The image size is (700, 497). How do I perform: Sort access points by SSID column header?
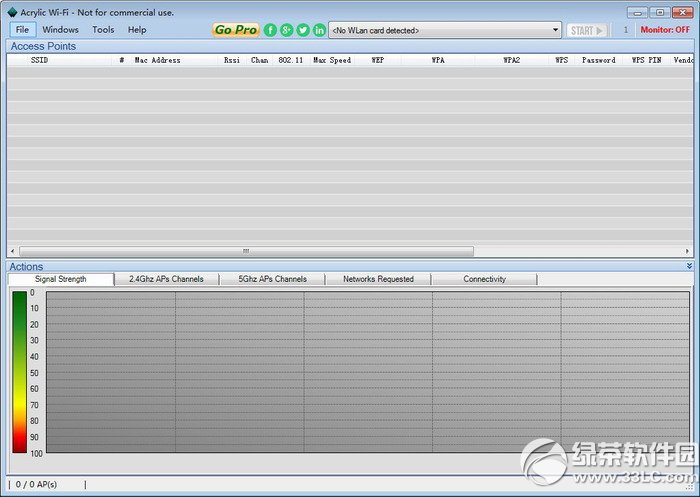coord(39,60)
